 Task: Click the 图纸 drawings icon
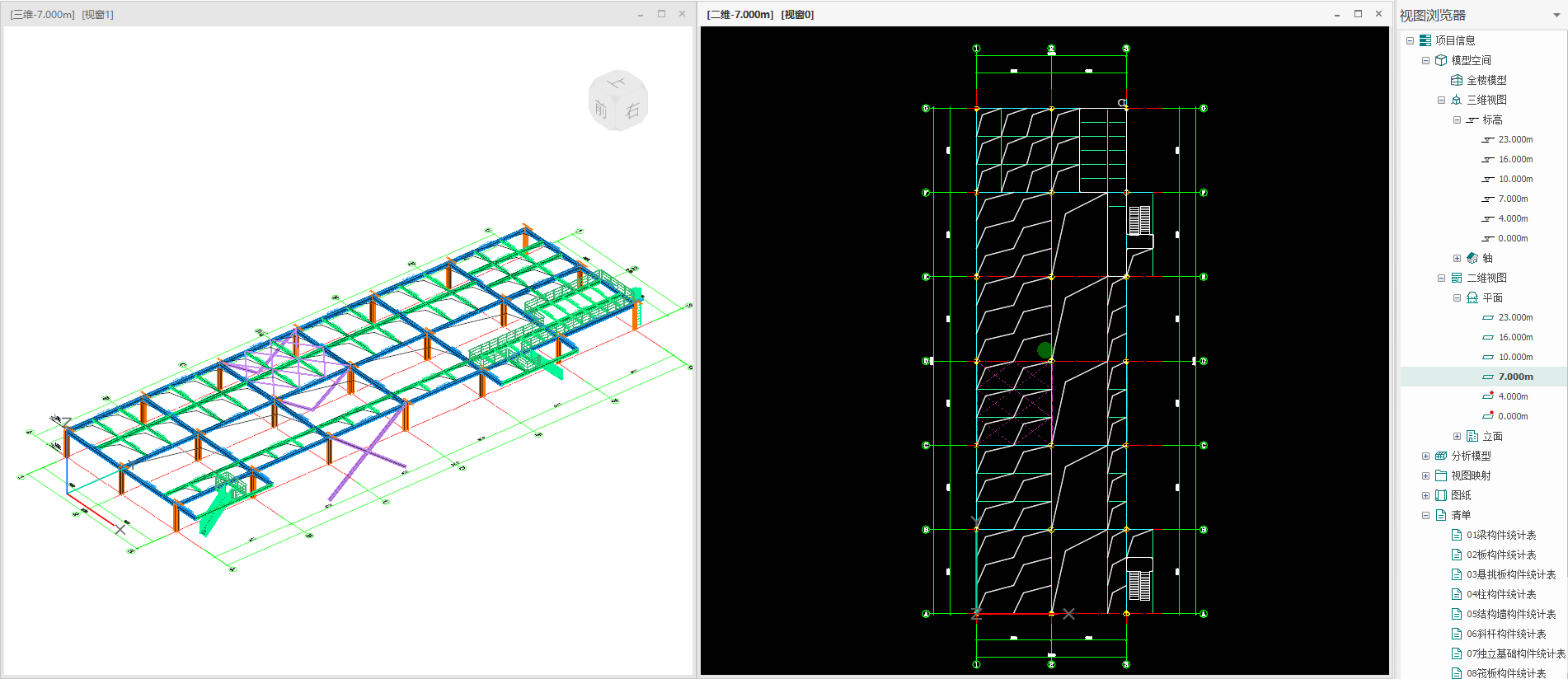tap(1441, 495)
